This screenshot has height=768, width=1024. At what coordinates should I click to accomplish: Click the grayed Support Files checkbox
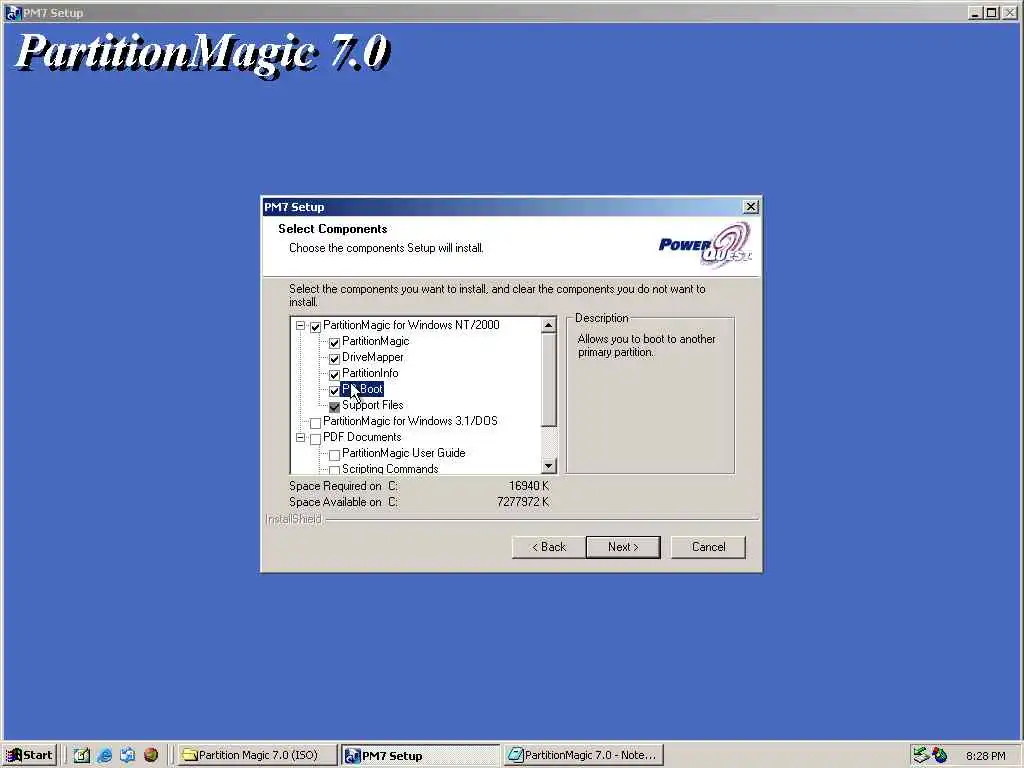(x=334, y=406)
